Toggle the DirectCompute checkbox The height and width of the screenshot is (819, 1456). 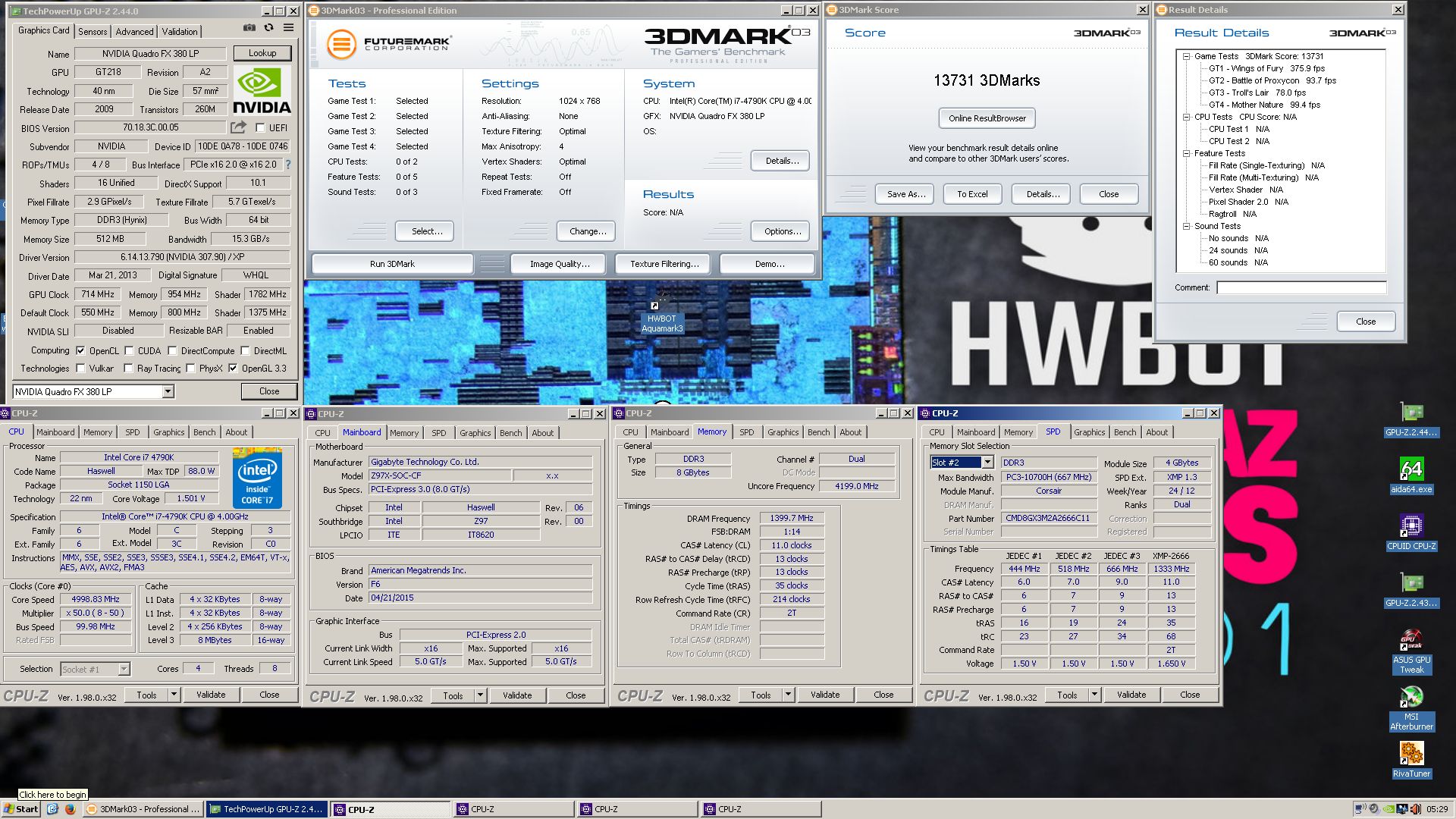tap(172, 351)
